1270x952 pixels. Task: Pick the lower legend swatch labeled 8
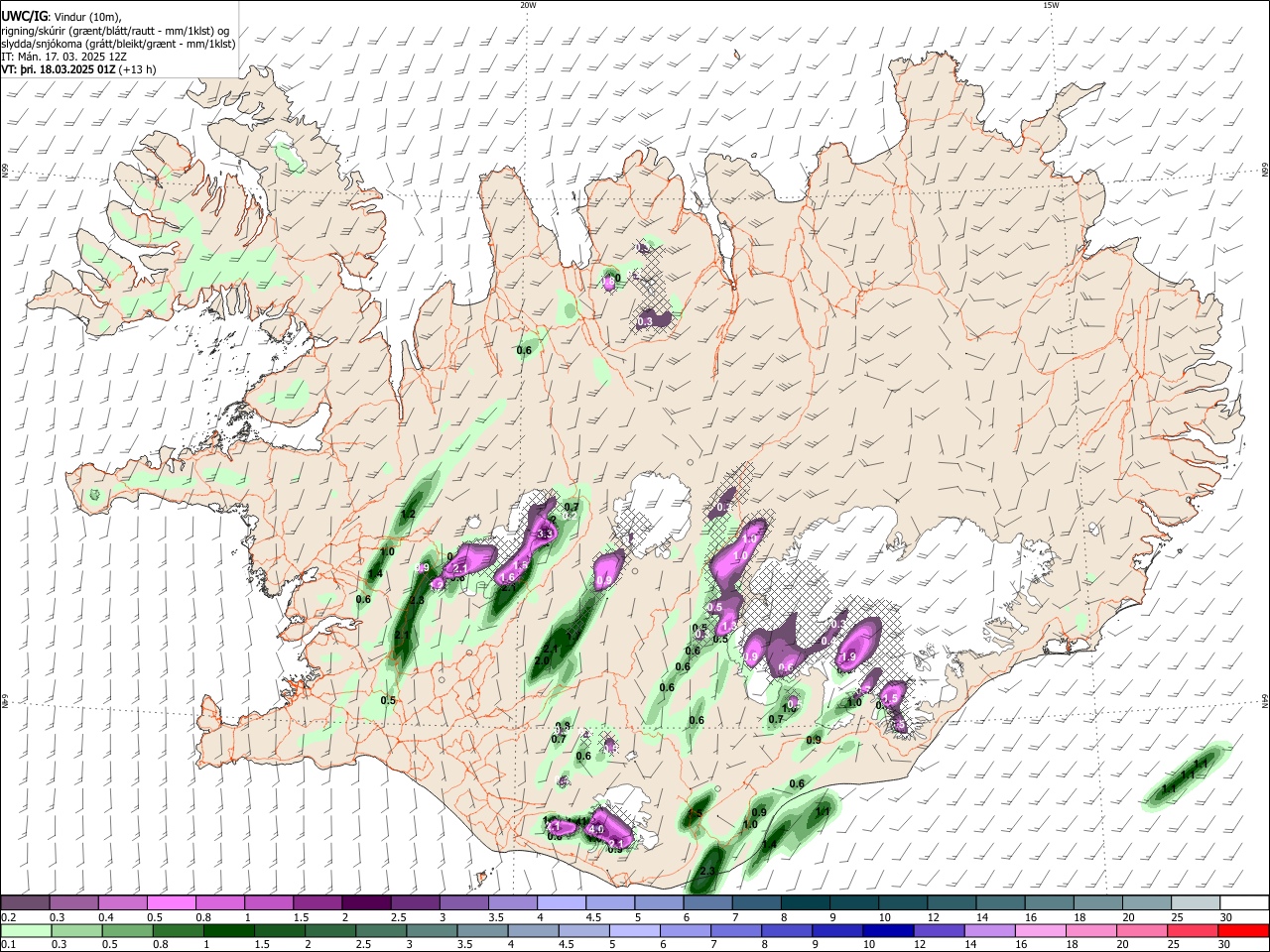(787, 930)
